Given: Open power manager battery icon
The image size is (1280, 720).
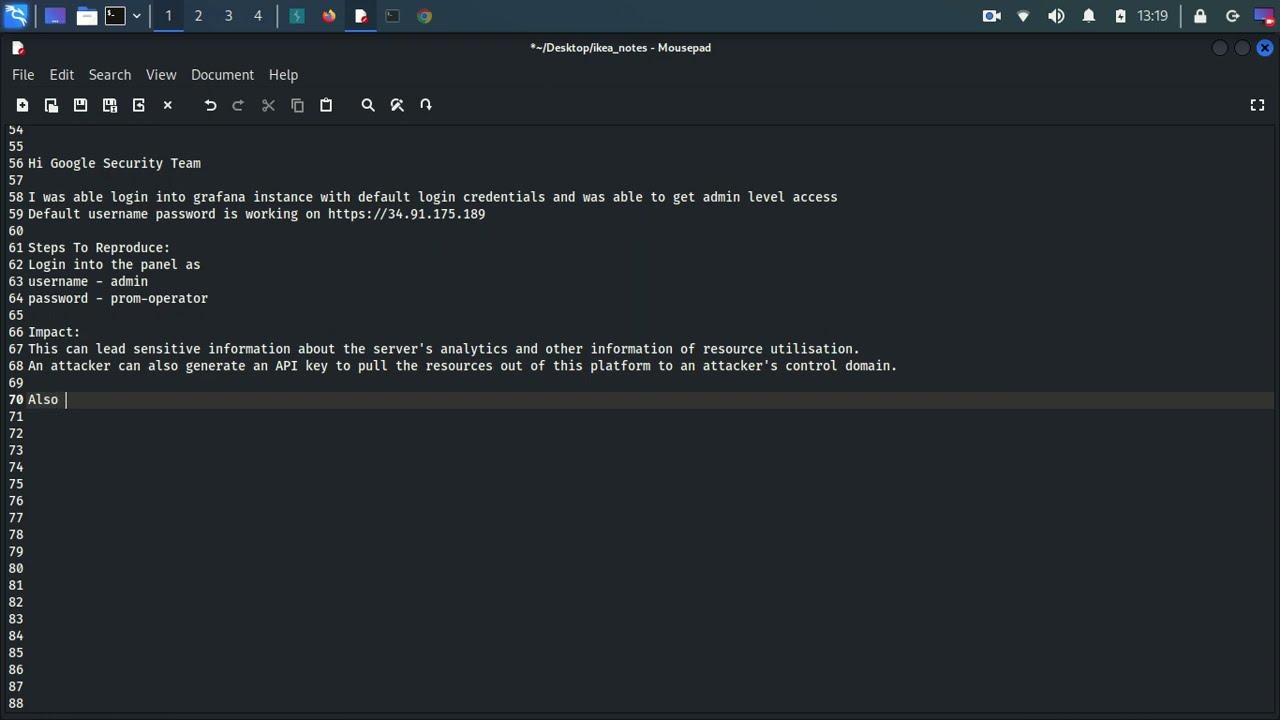Looking at the screenshot, I should pyautogui.click(x=1120, y=16).
